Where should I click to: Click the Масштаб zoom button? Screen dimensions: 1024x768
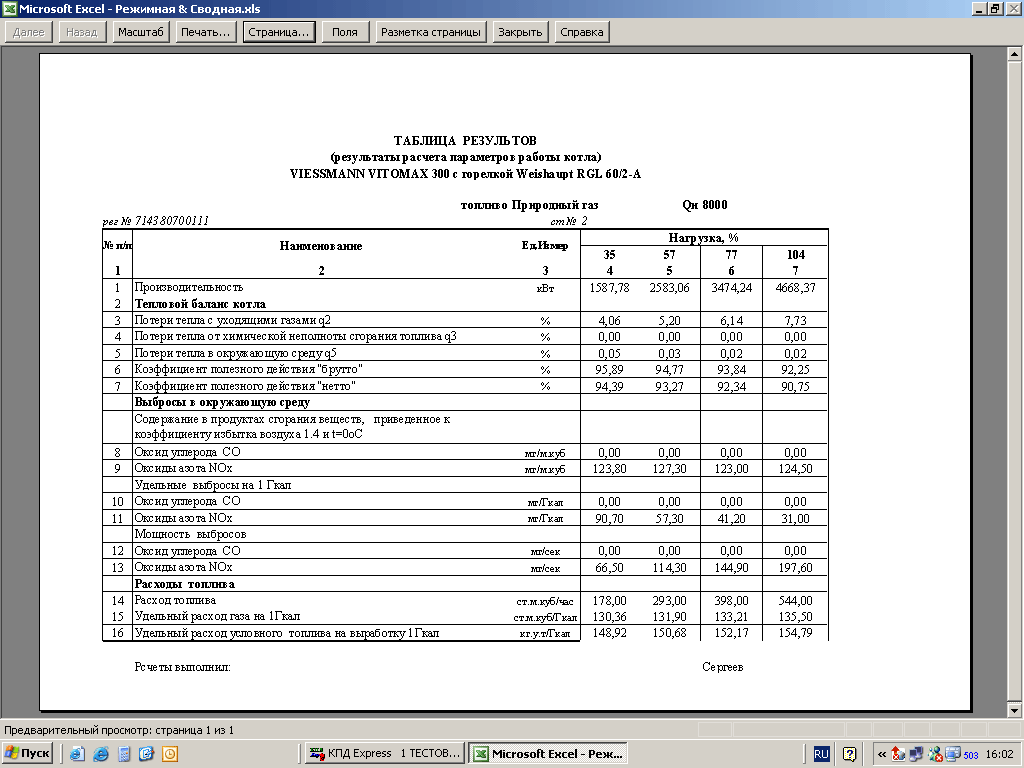coord(140,32)
